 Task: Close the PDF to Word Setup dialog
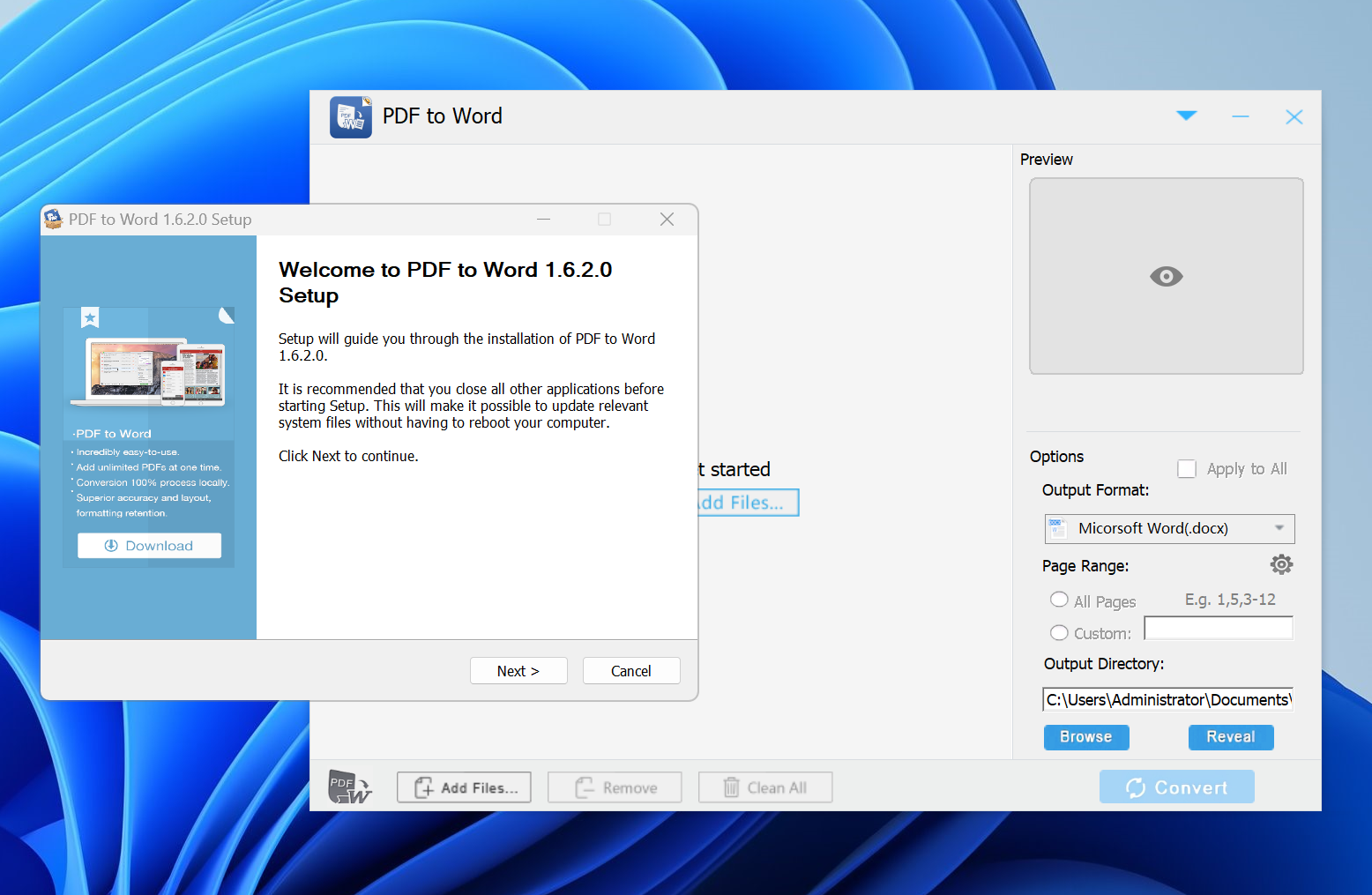pyautogui.click(x=667, y=220)
